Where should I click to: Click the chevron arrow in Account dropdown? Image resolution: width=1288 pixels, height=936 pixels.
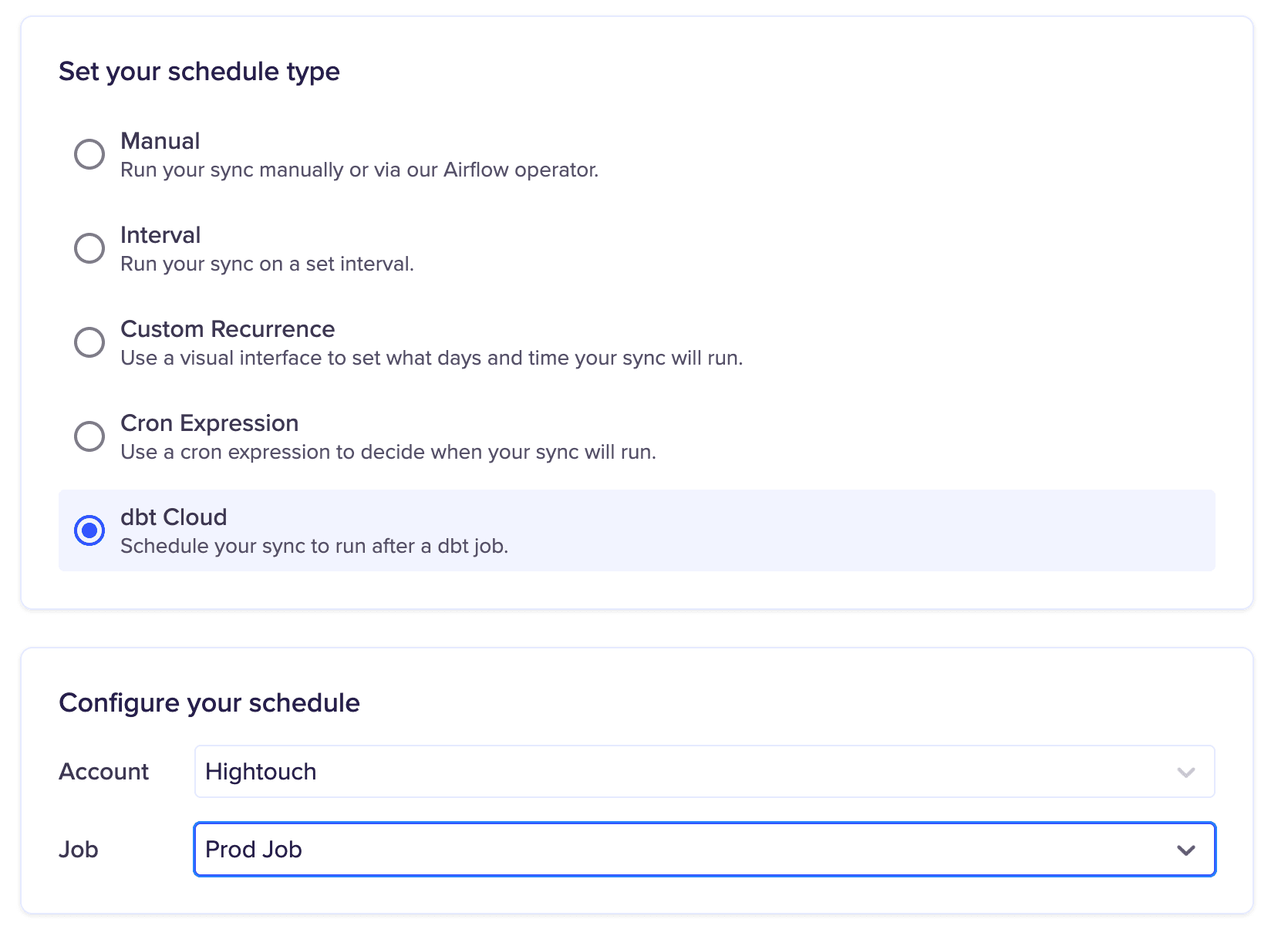(x=1185, y=772)
